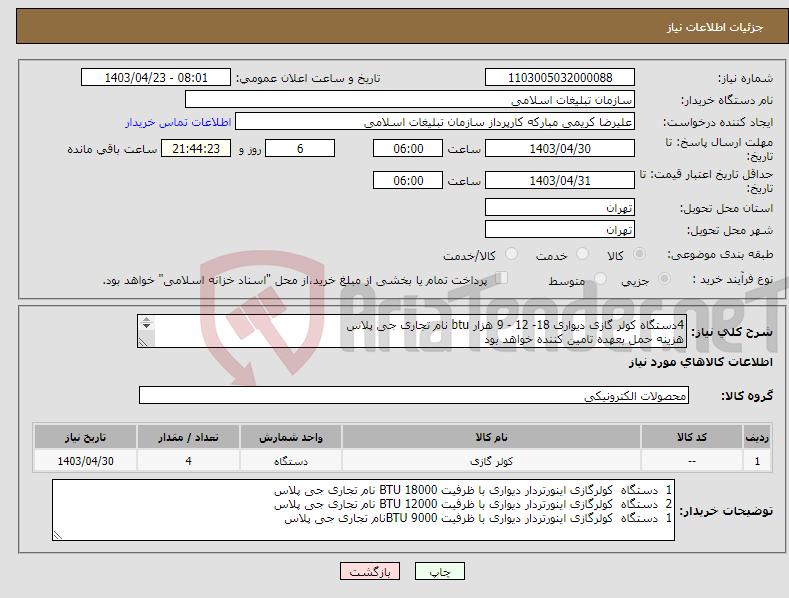The height and width of the screenshot is (598, 789).
Task: Click the تاریخ نیاز column header
Action: (86, 437)
